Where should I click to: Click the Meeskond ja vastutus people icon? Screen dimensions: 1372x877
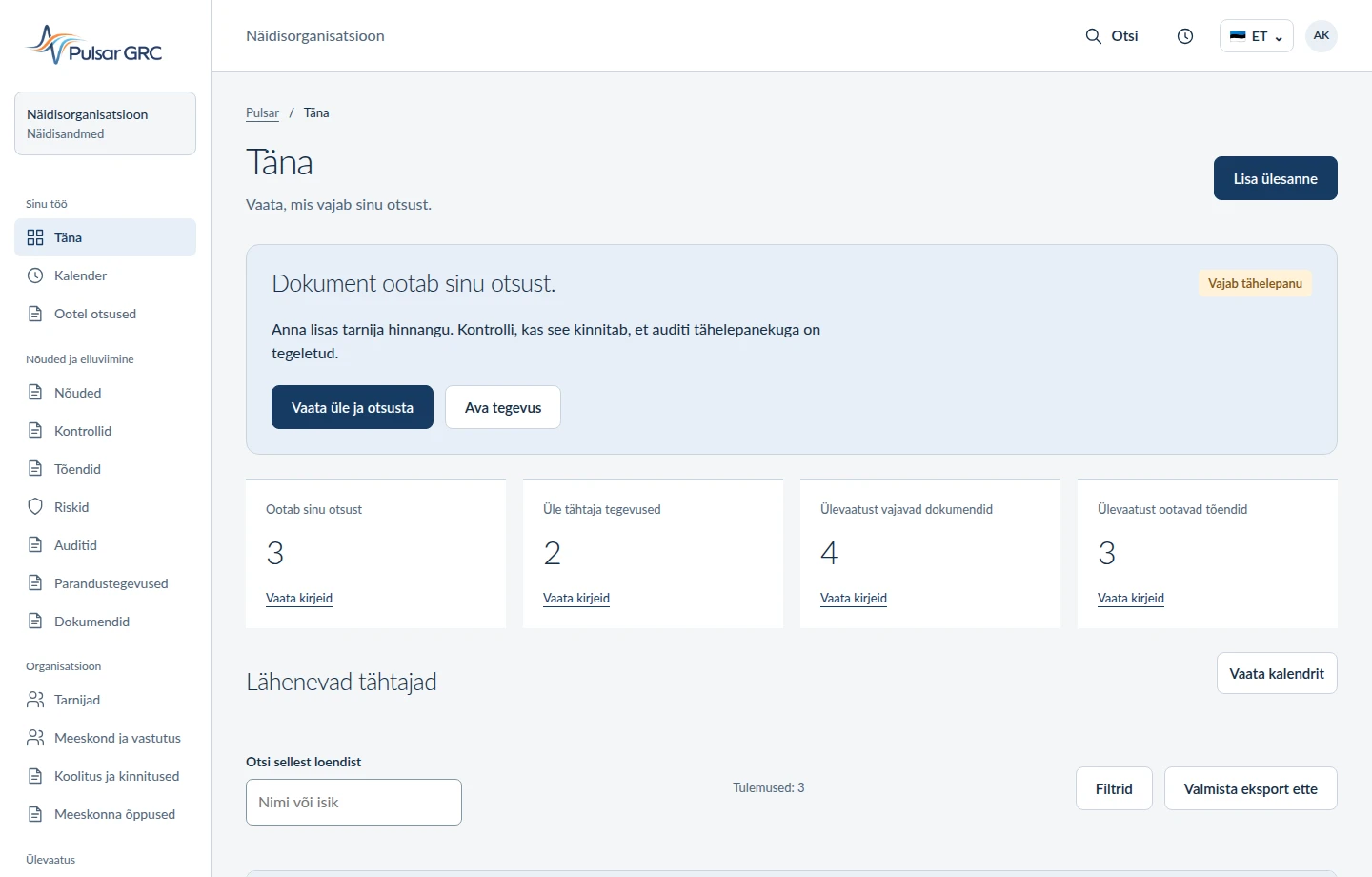tap(35, 738)
